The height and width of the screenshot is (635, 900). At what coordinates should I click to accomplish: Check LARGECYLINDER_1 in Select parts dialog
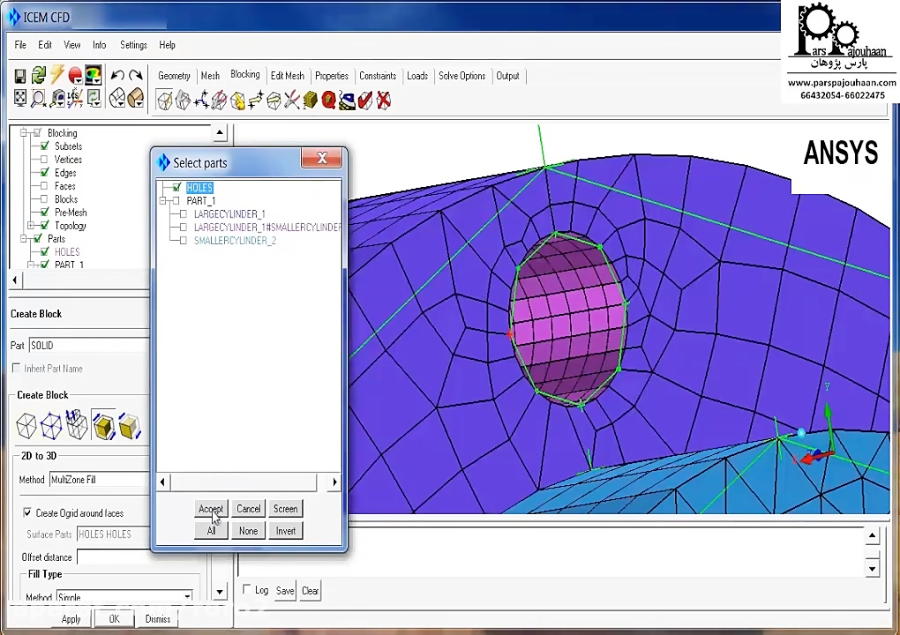coord(183,214)
